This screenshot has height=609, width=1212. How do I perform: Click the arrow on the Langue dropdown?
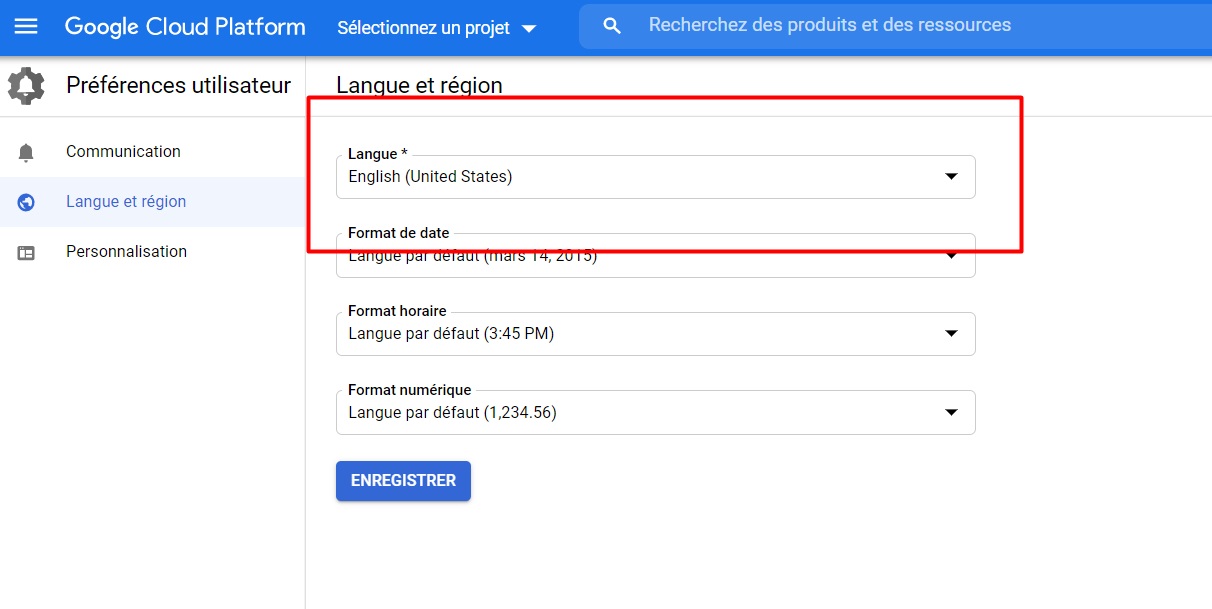coord(951,177)
